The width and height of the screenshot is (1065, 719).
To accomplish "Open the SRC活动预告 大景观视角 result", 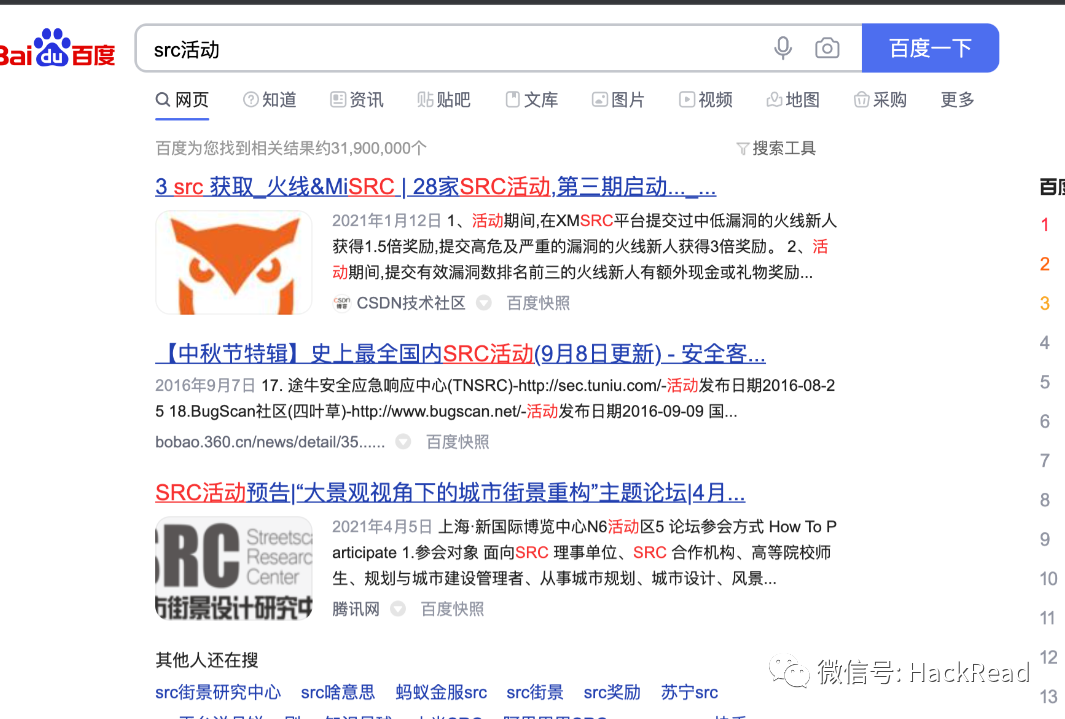I will coord(450,492).
